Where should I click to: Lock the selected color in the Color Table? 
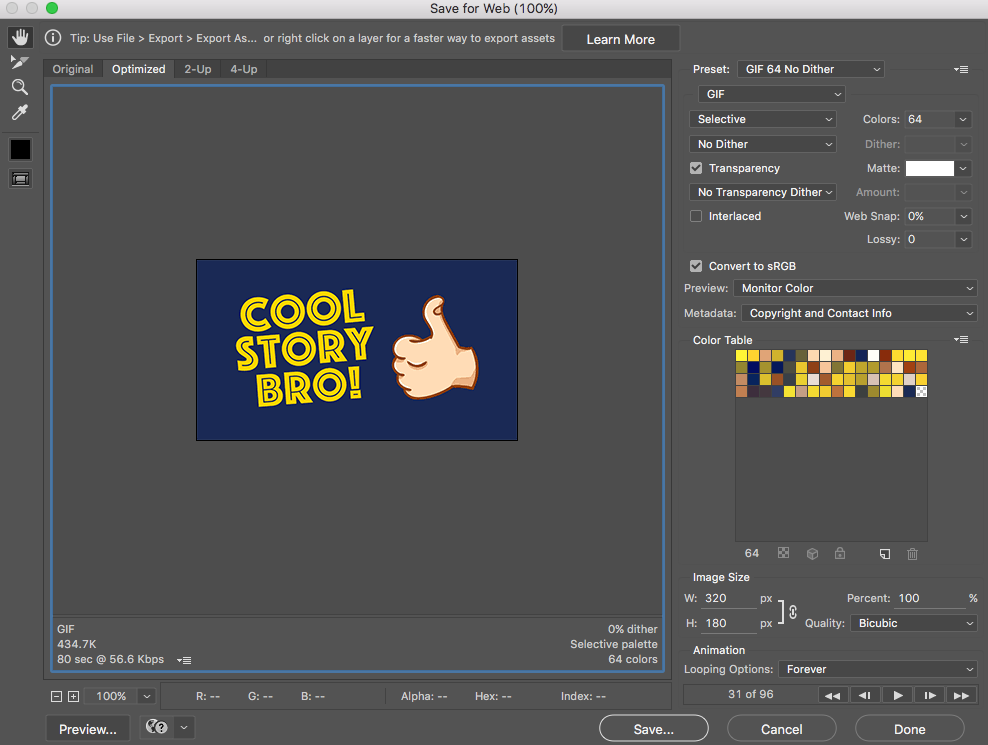(838, 553)
